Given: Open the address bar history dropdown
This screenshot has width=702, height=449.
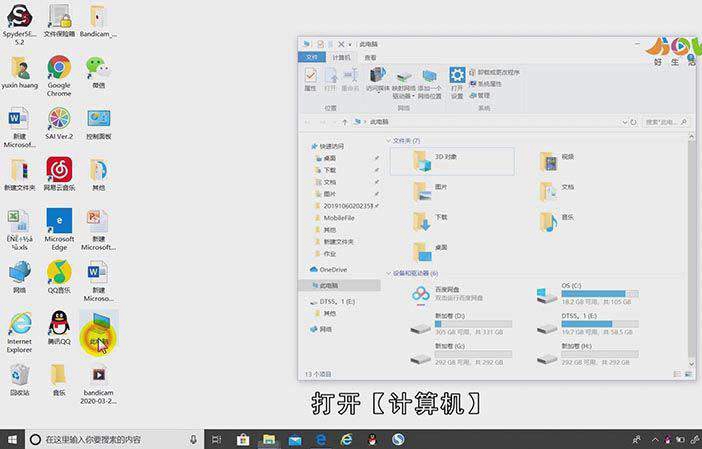Looking at the screenshot, I should tap(624, 122).
